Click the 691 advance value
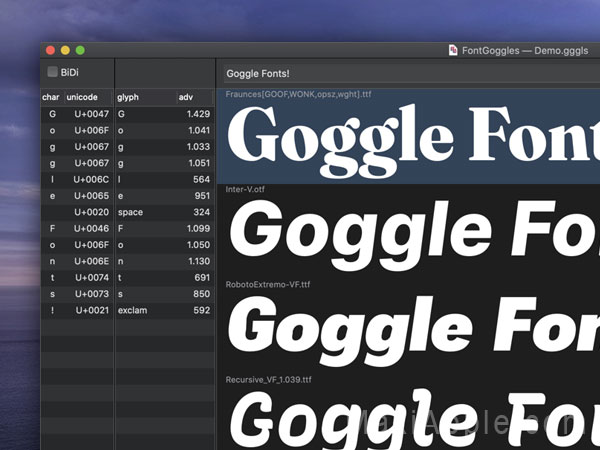This screenshot has height=450, width=600. click(202, 278)
